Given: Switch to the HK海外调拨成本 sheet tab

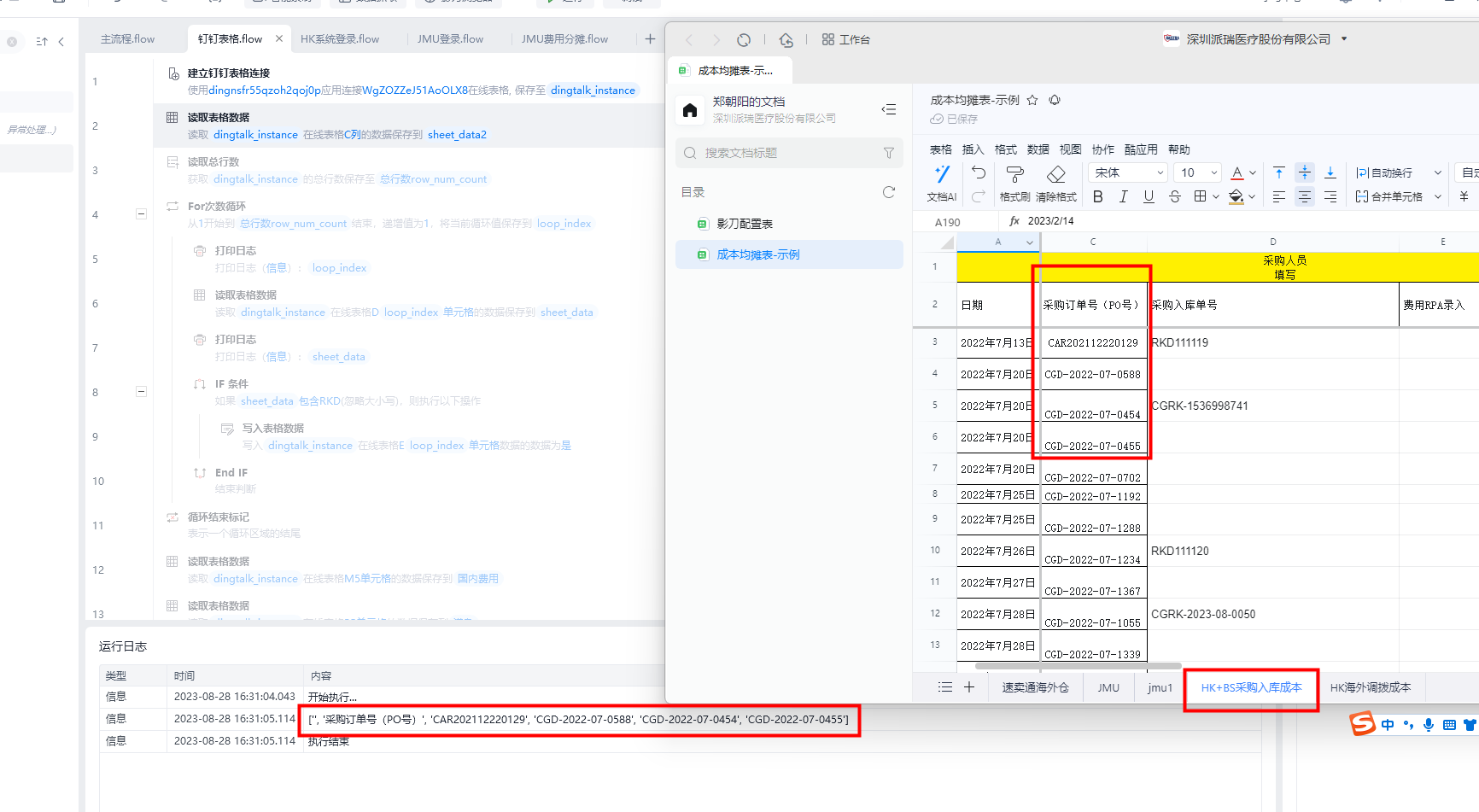Looking at the screenshot, I should [1371, 687].
